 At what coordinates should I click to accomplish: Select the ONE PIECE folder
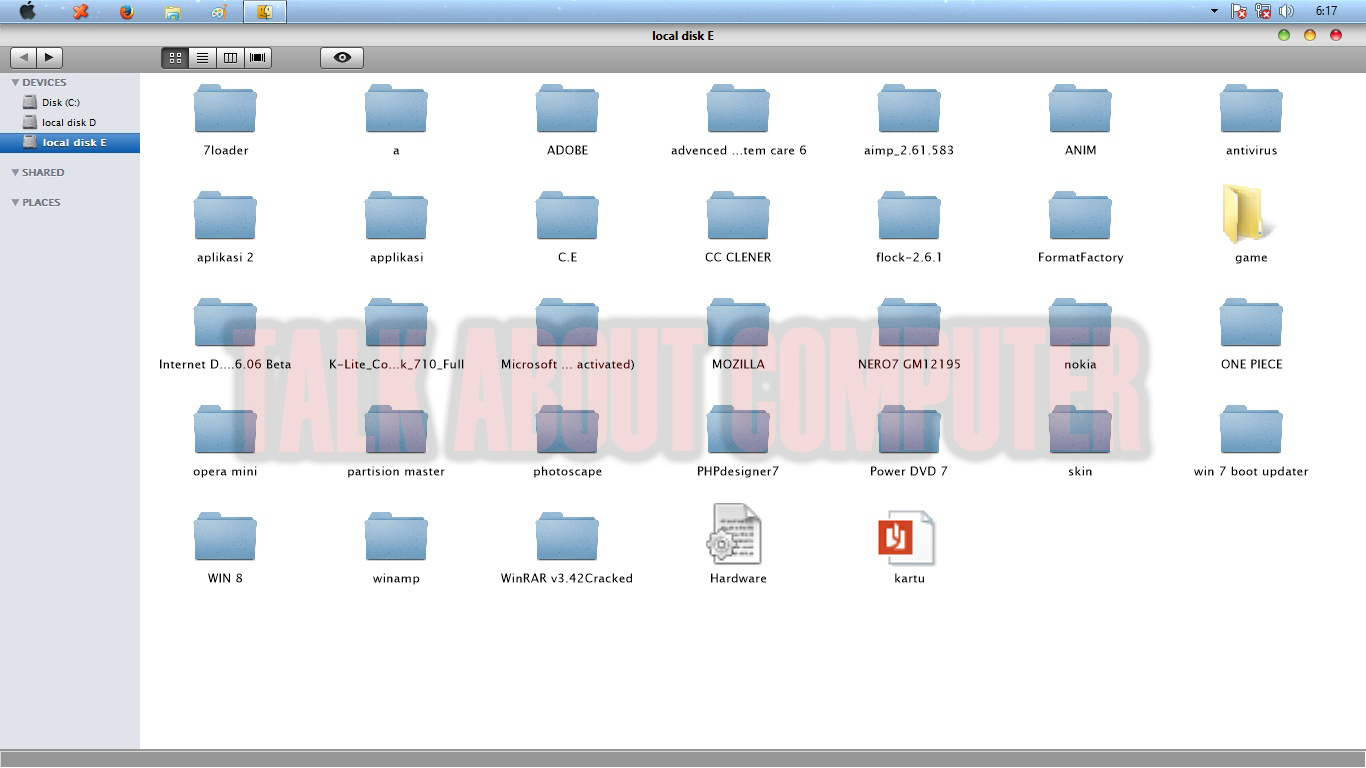point(1251,334)
